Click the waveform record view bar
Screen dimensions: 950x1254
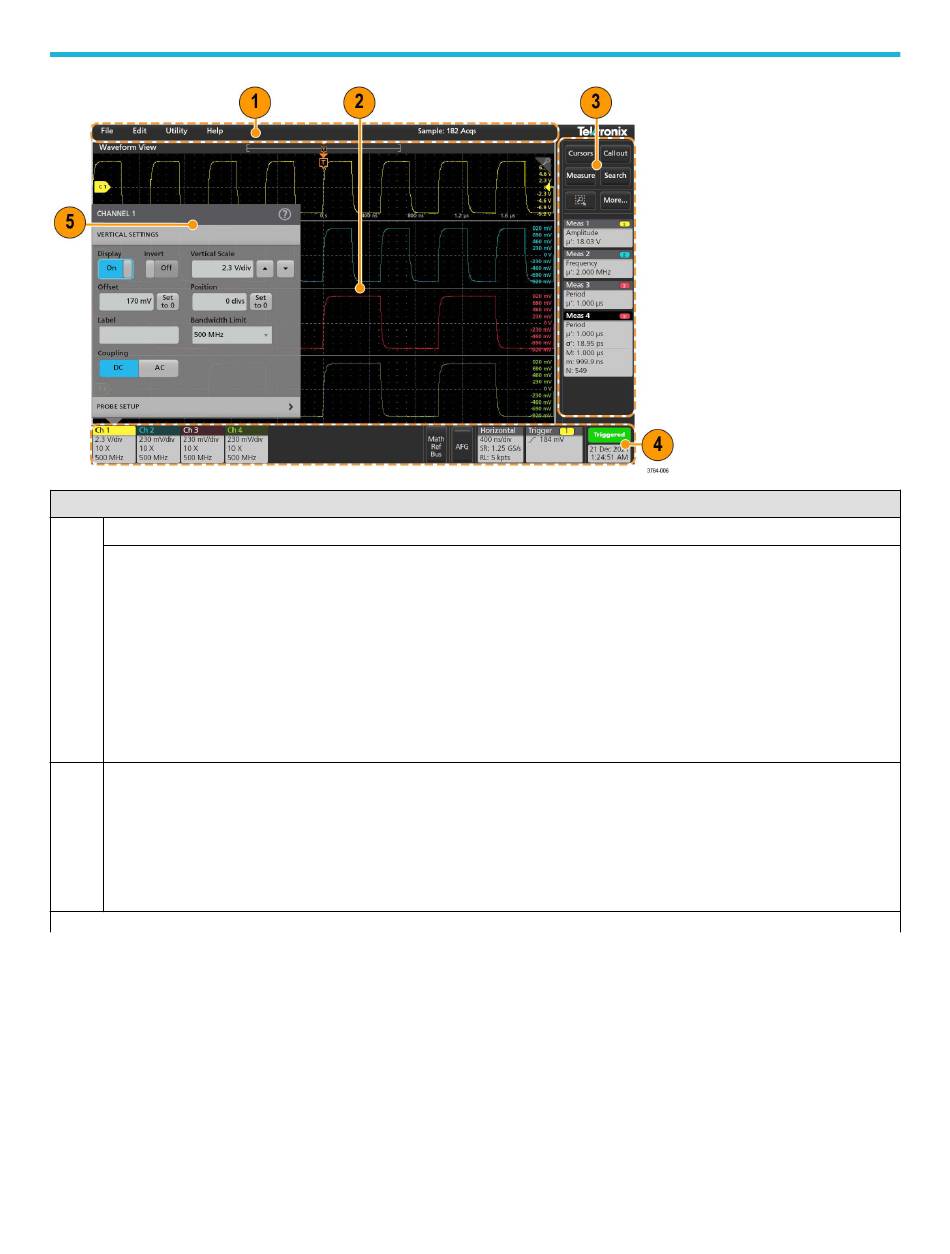click(323, 146)
